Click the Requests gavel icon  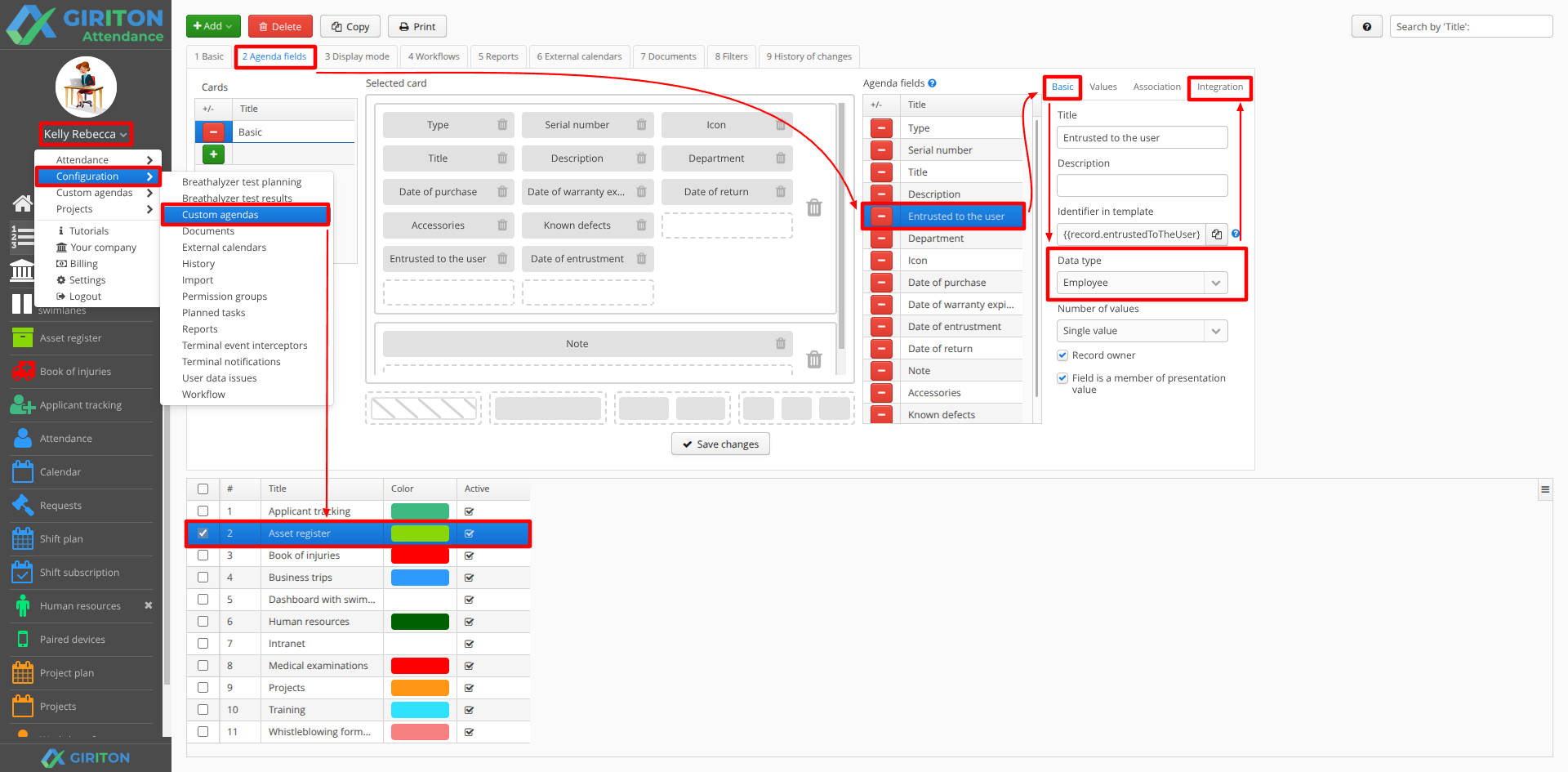coord(23,505)
